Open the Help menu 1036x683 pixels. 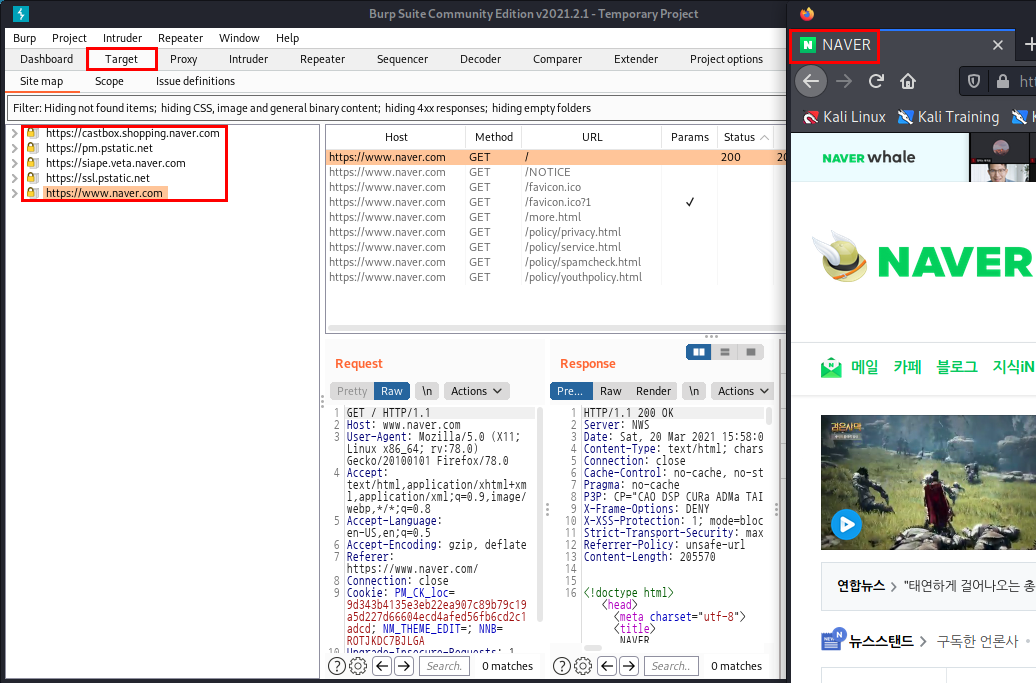[x=287, y=38]
